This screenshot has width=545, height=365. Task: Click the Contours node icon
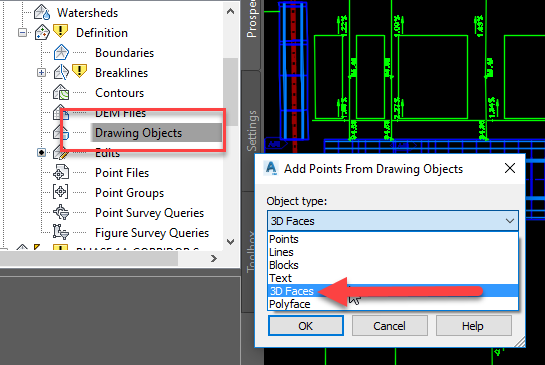[61, 92]
